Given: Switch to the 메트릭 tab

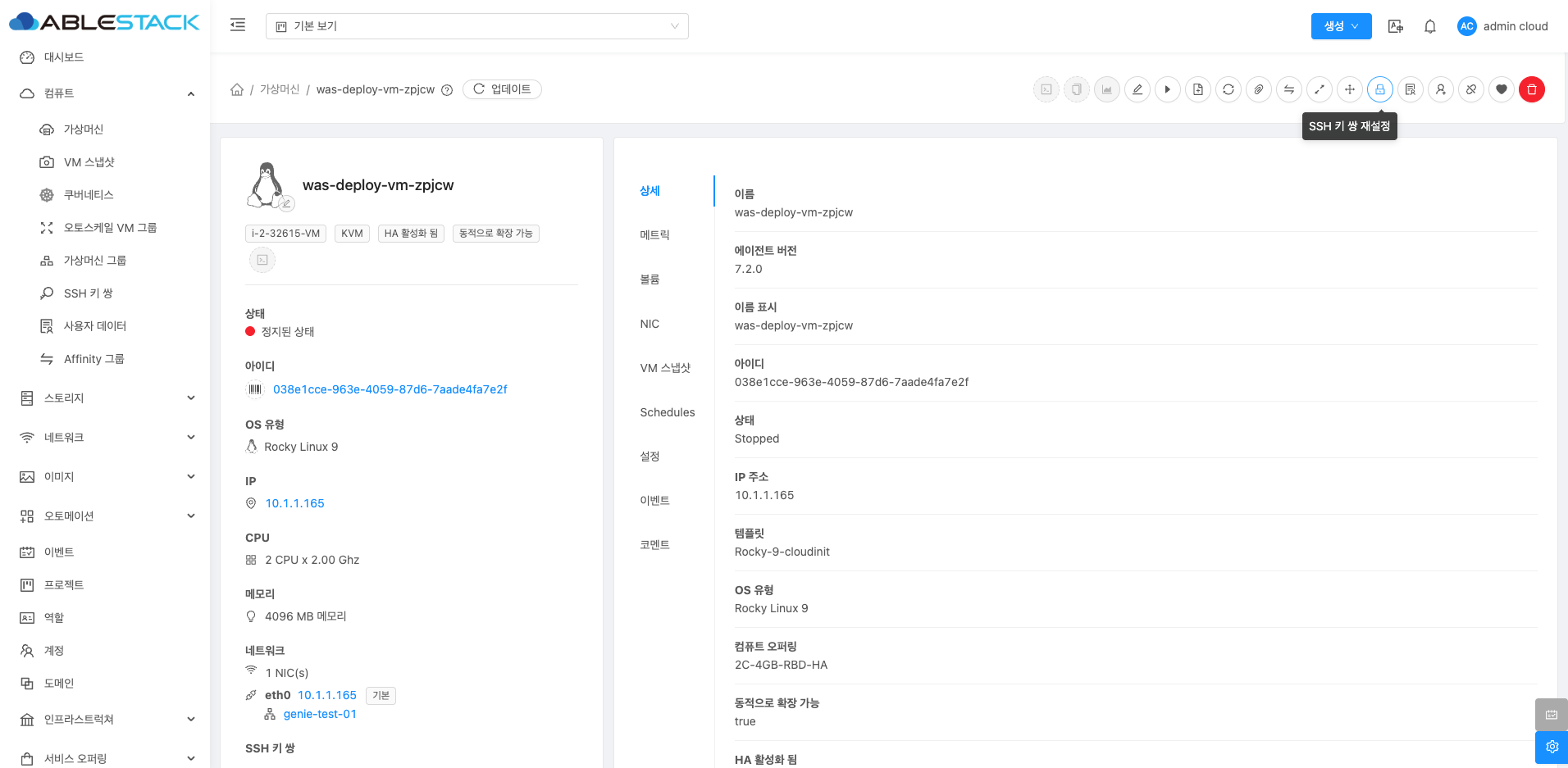Looking at the screenshot, I should pos(654,235).
